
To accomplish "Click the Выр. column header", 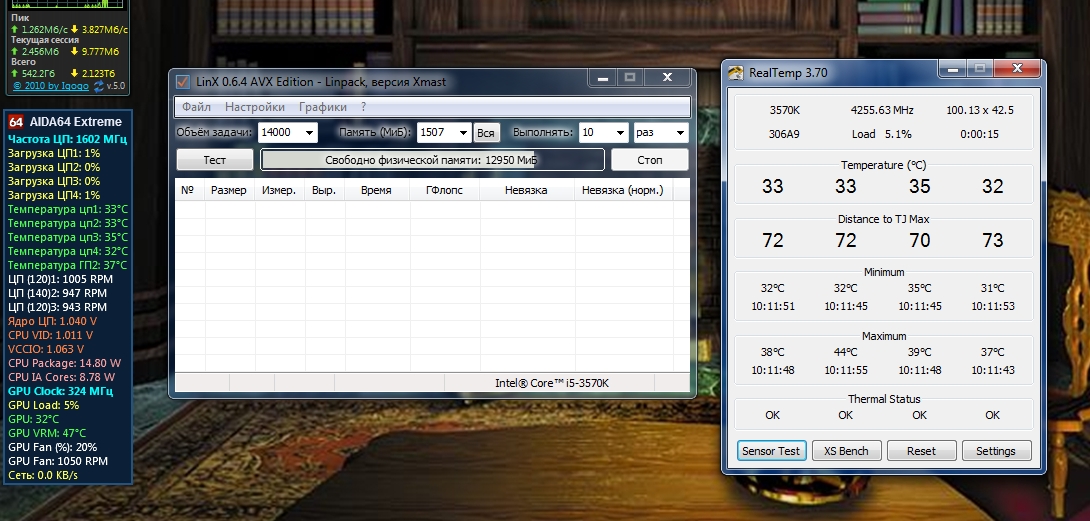I will coord(325,190).
